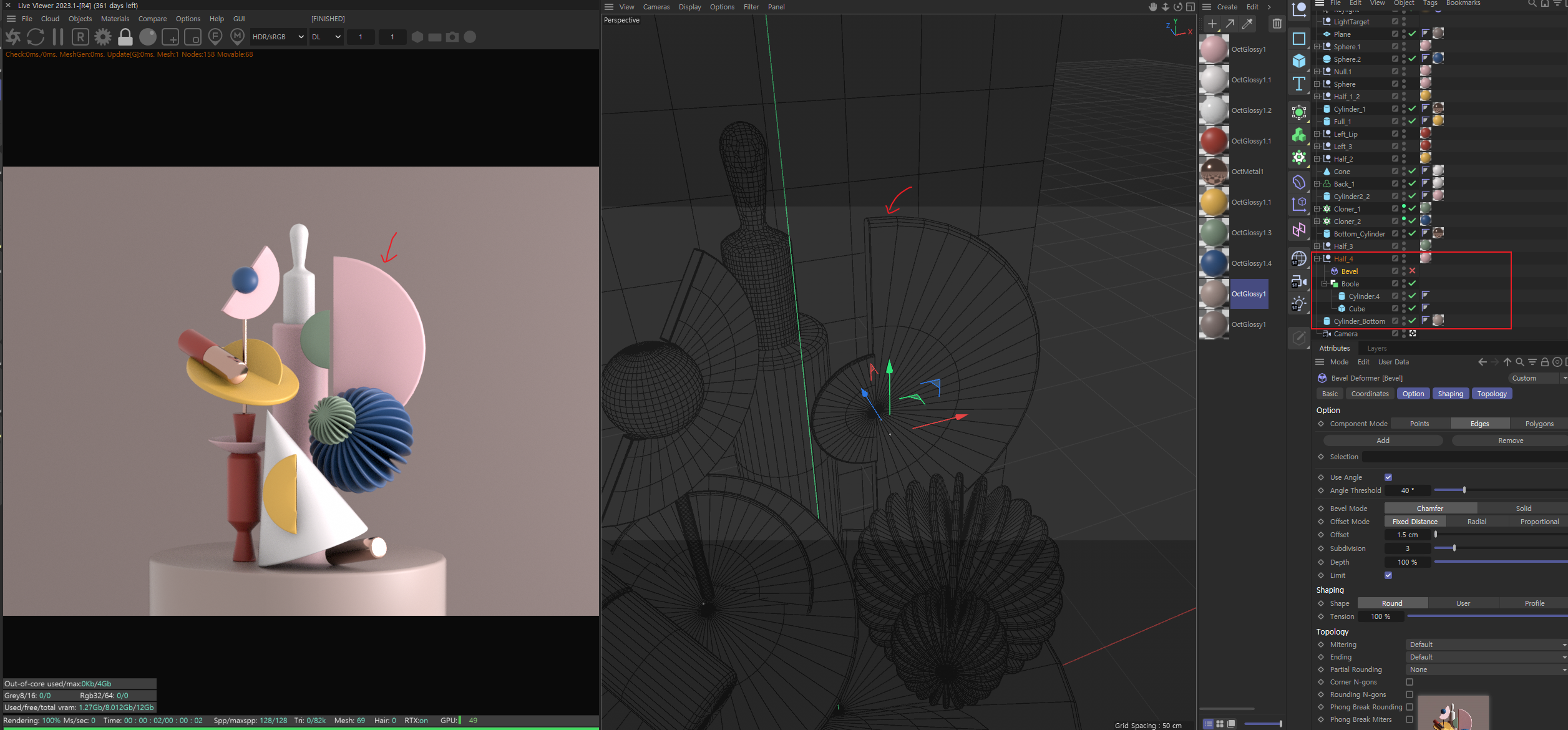
Task: Switch to the Layers tab
Action: point(1376,348)
